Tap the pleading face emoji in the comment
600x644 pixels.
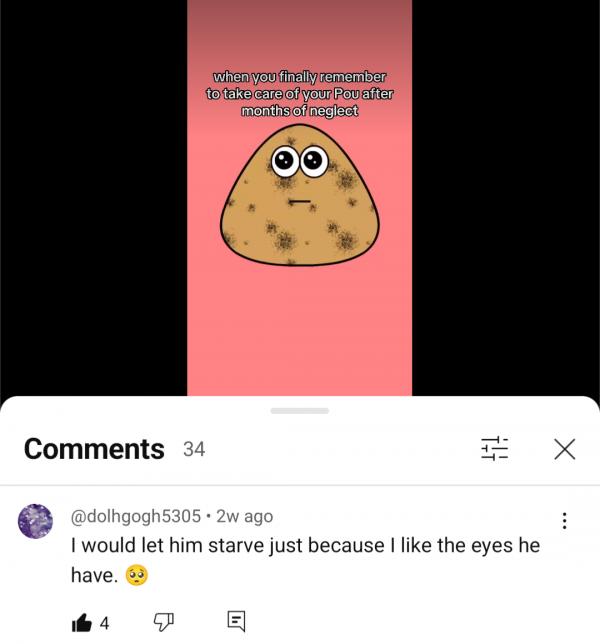pos(137,575)
